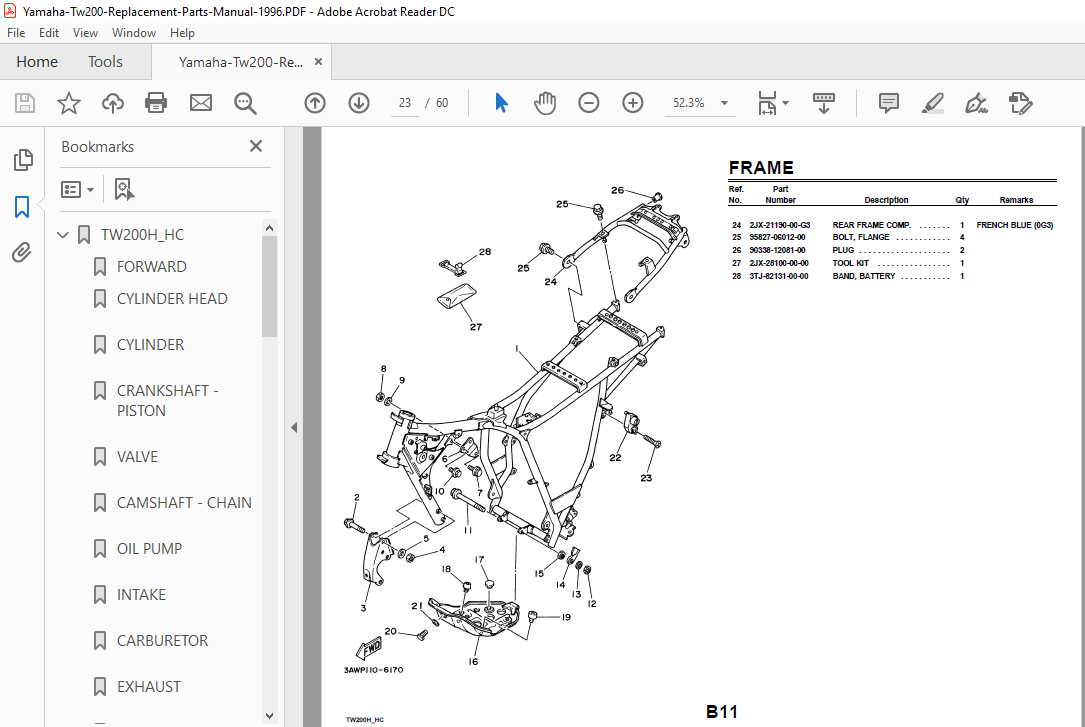
Task: Add a comment sticky note
Action: click(x=888, y=103)
